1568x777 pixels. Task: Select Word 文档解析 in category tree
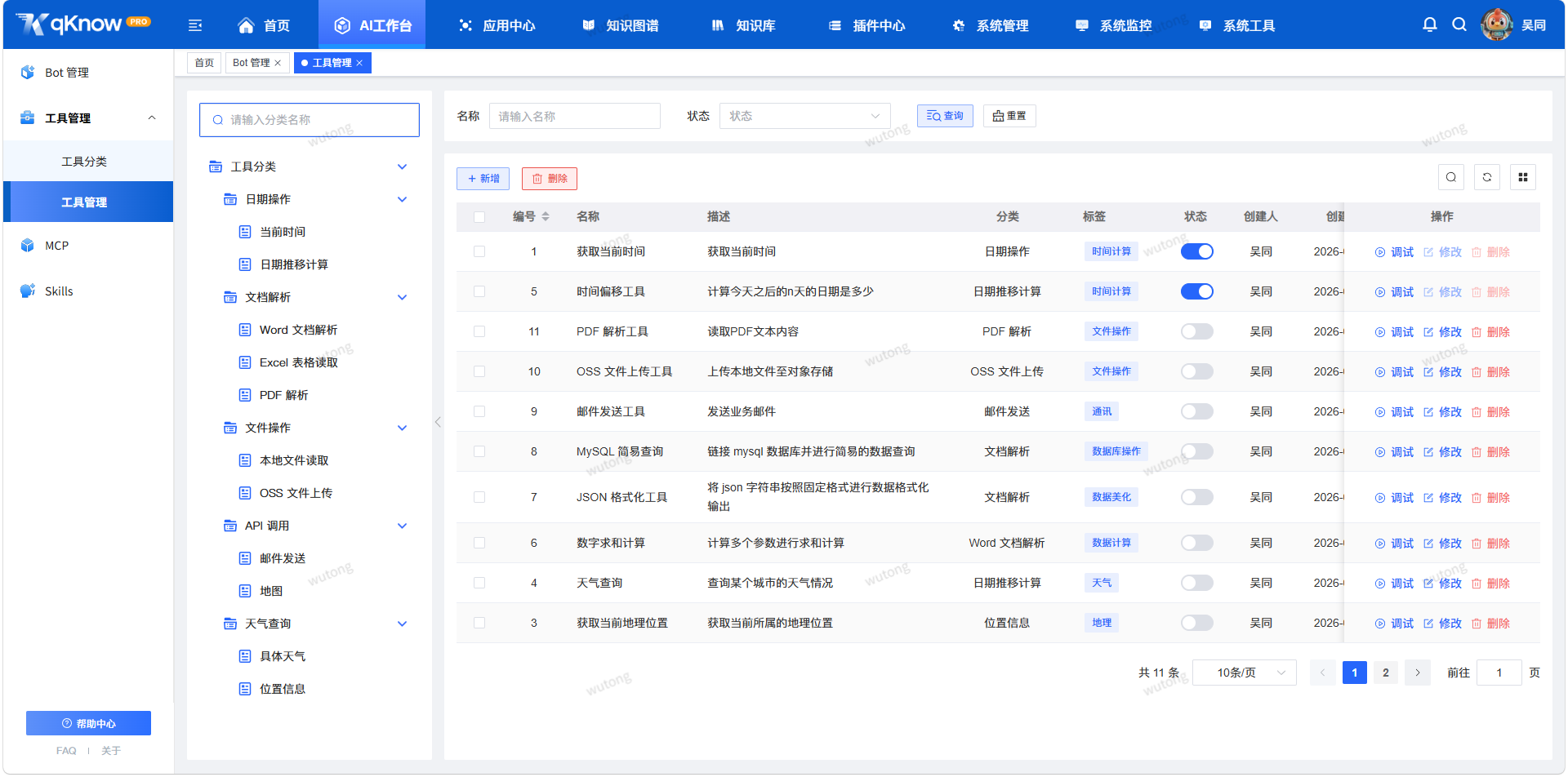[298, 330]
